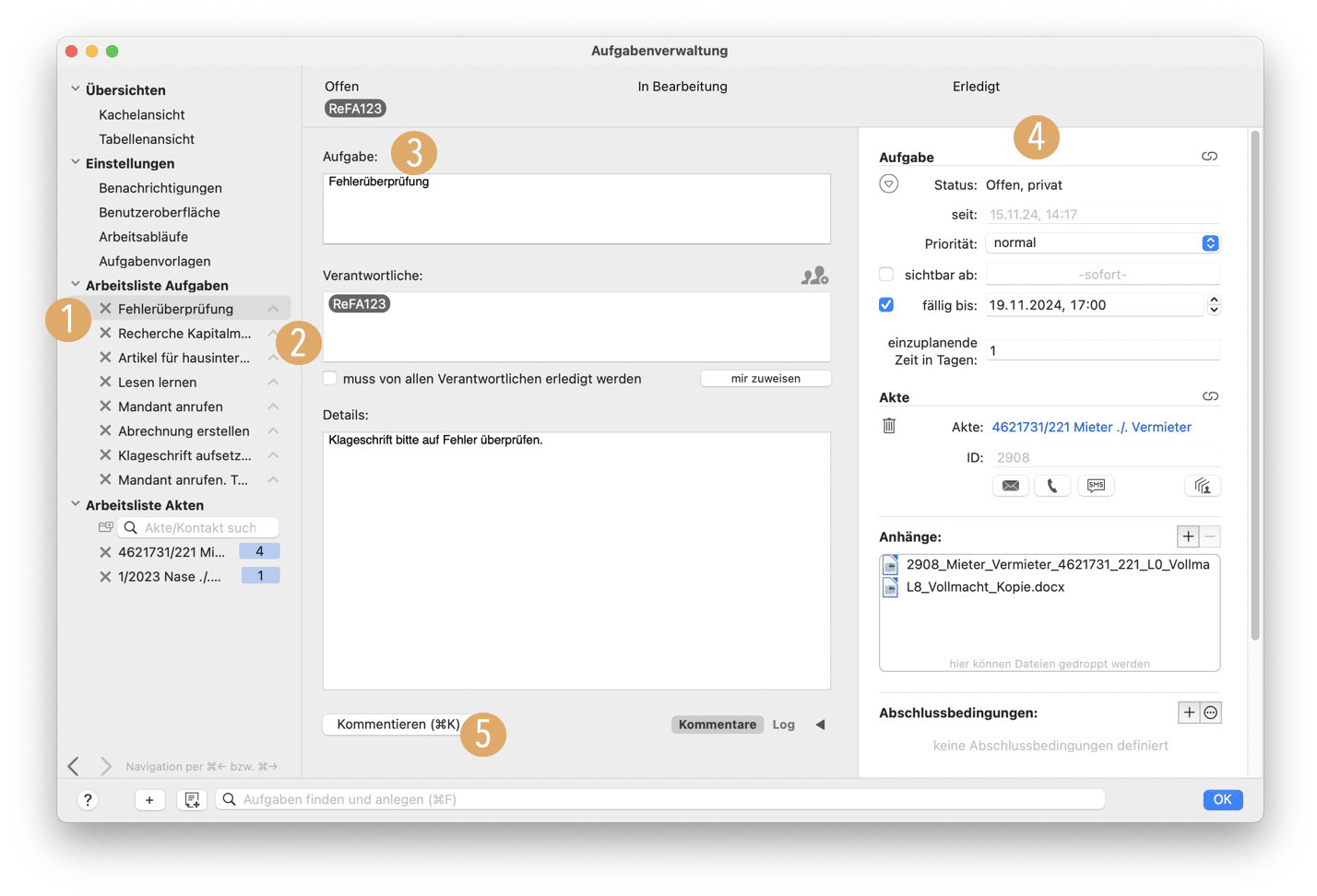Viewport: 1317px width, 896px height.
Task: Remove Fehlerüberprüfung from task worklist via X
Action: coord(106,309)
